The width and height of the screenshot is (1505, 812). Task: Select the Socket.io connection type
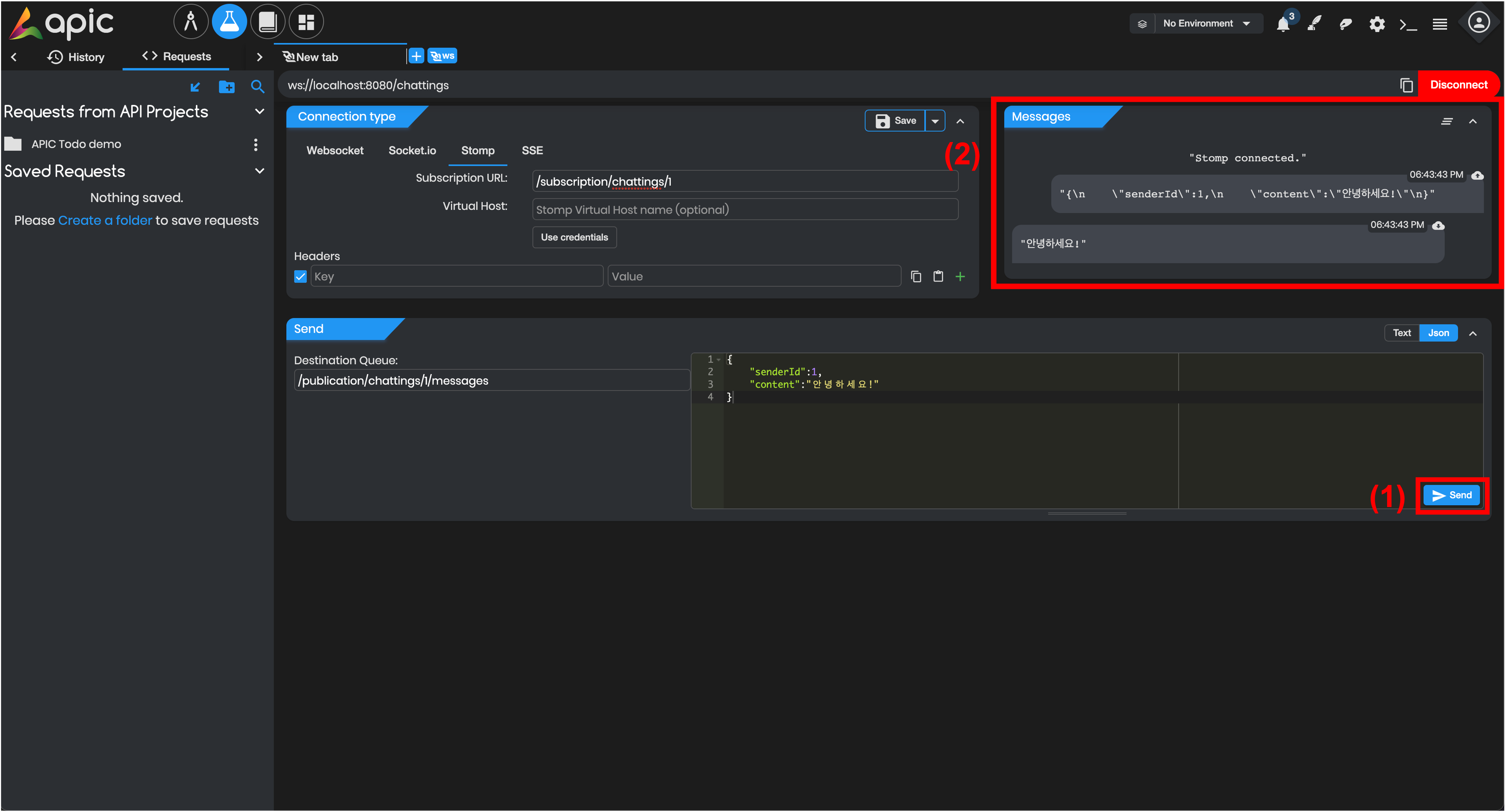pos(412,151)
